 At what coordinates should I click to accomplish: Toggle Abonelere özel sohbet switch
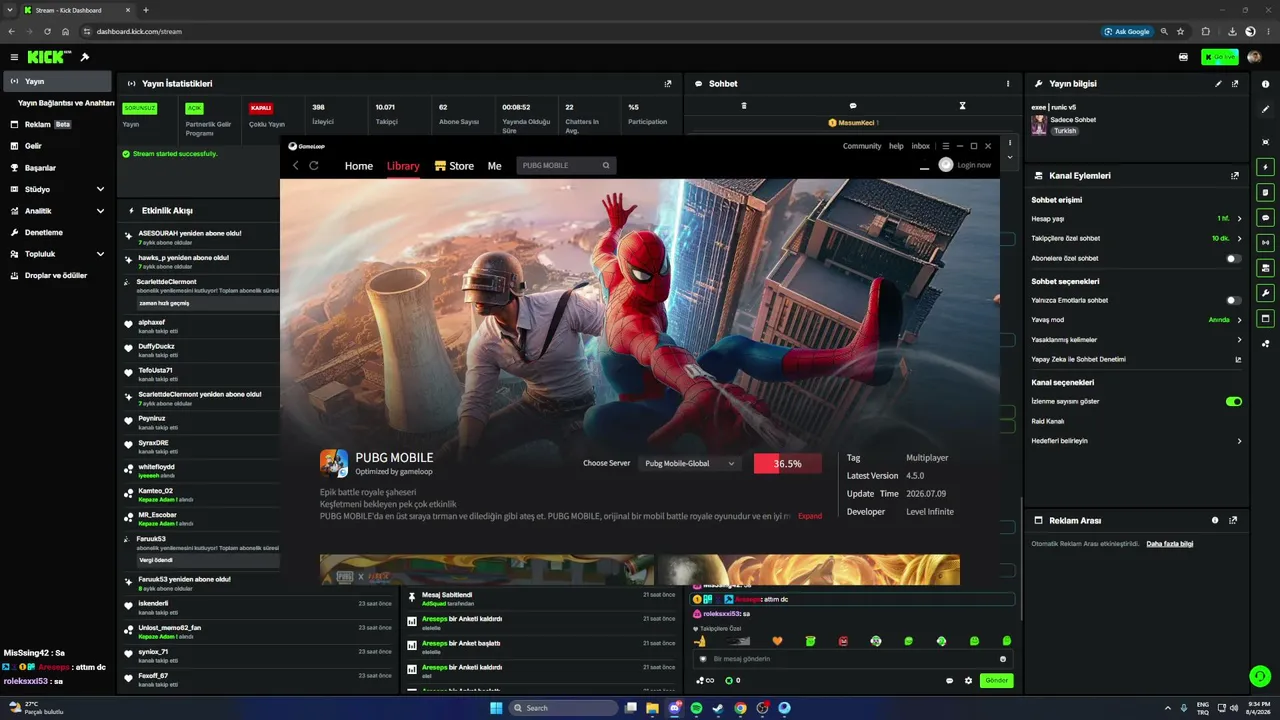1234,259
